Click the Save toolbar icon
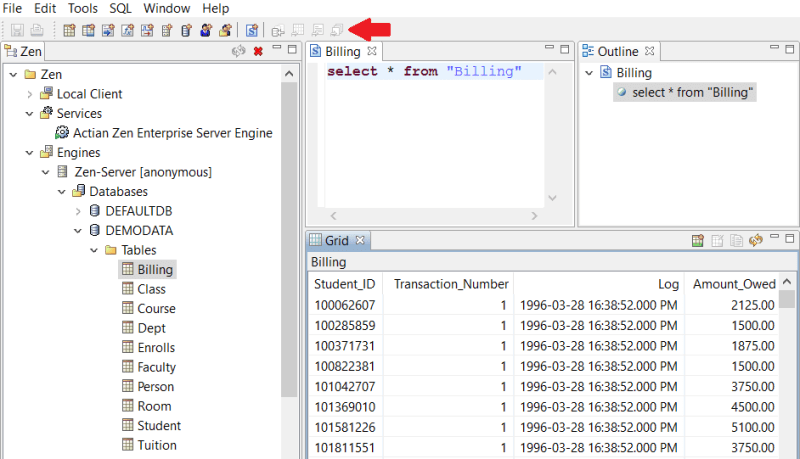The height and width of the screenshot is (459, 800). point(17,31)
